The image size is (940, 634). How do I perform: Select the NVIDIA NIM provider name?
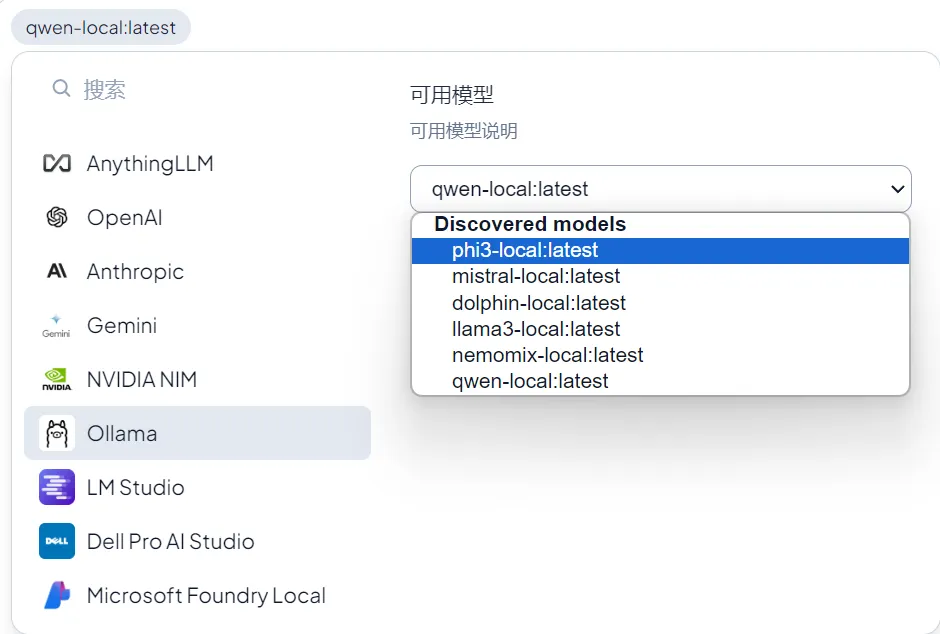coord(142,379)
